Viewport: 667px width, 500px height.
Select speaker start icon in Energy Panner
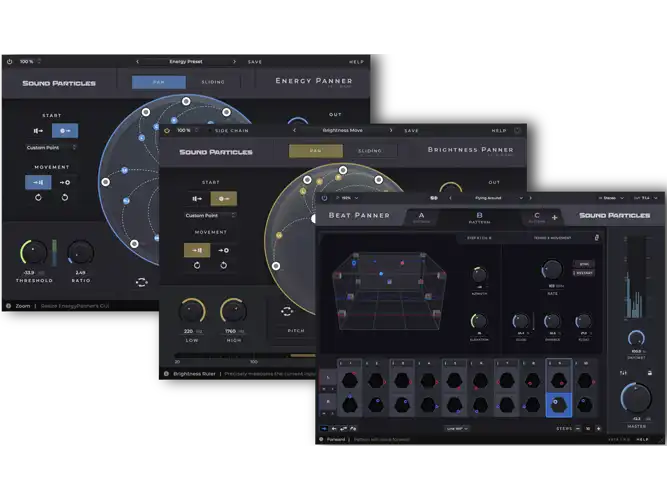(x=38, y=131)
